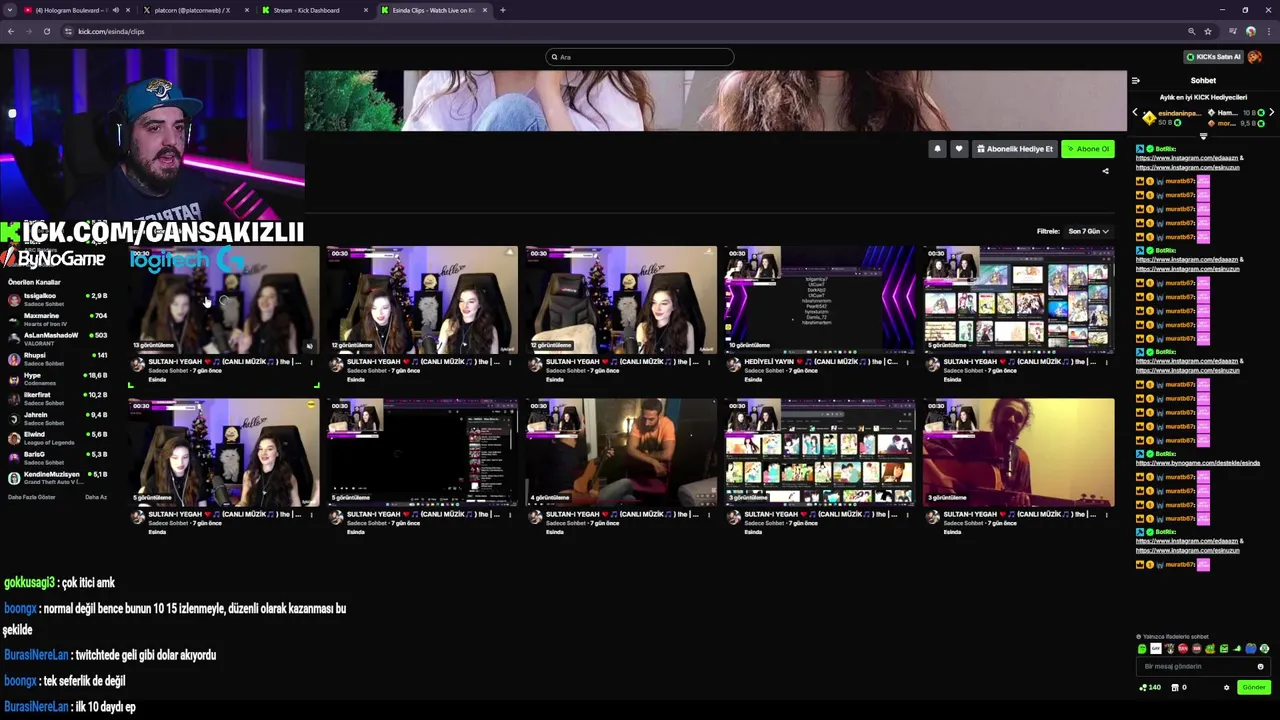
Task: Click the share icon below Abone Ol
Action: [1105, 171]
